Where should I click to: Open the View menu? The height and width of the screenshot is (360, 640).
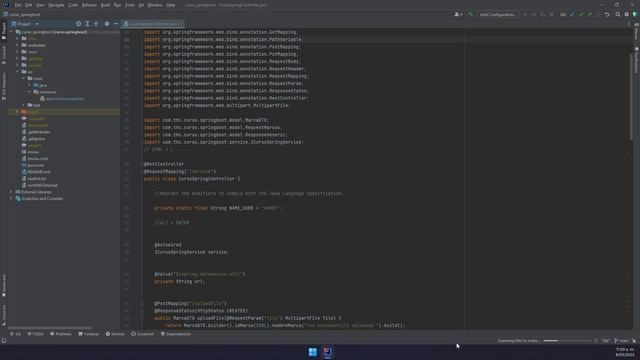[x=40, y=5]
